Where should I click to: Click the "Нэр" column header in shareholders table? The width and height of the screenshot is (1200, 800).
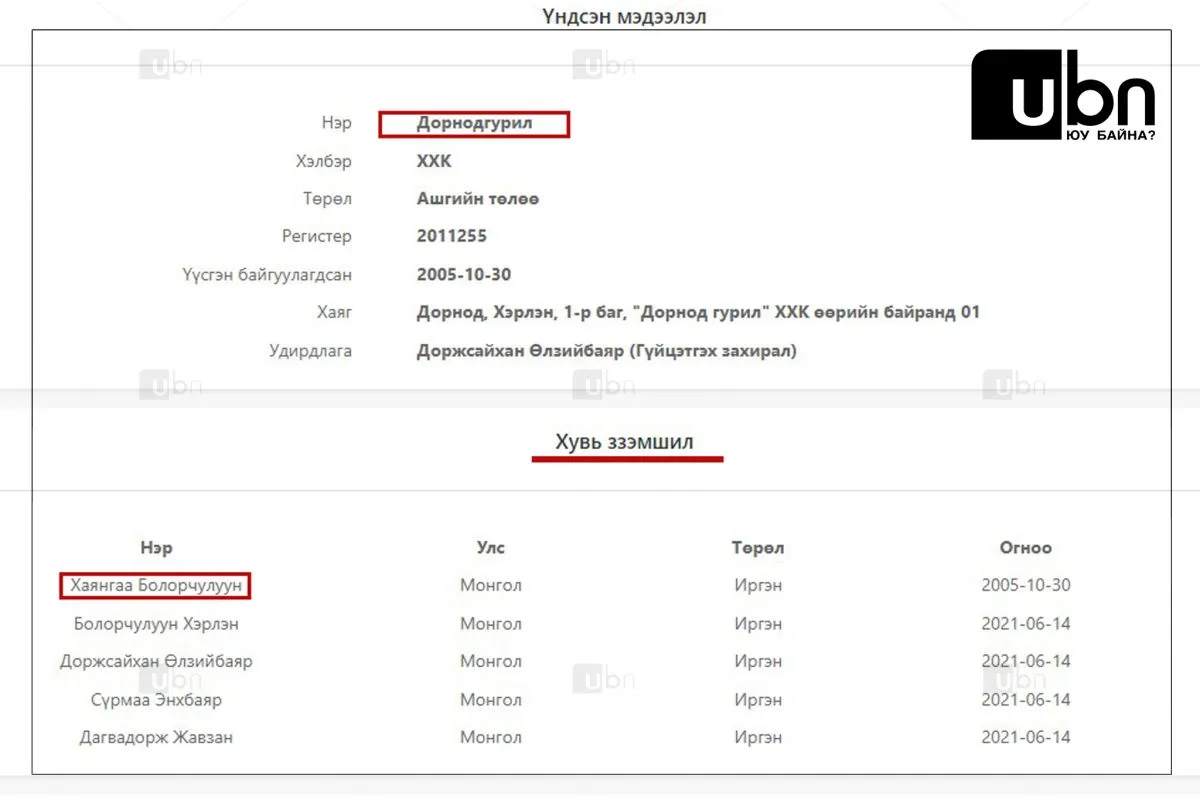156,548
